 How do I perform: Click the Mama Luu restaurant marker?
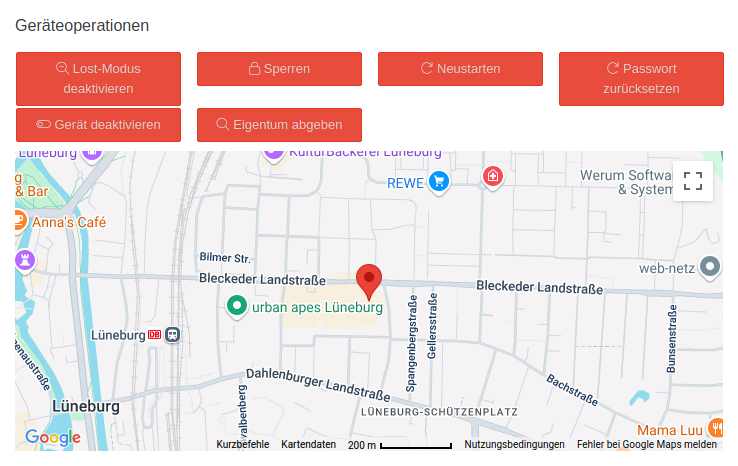tap(715, 429)
